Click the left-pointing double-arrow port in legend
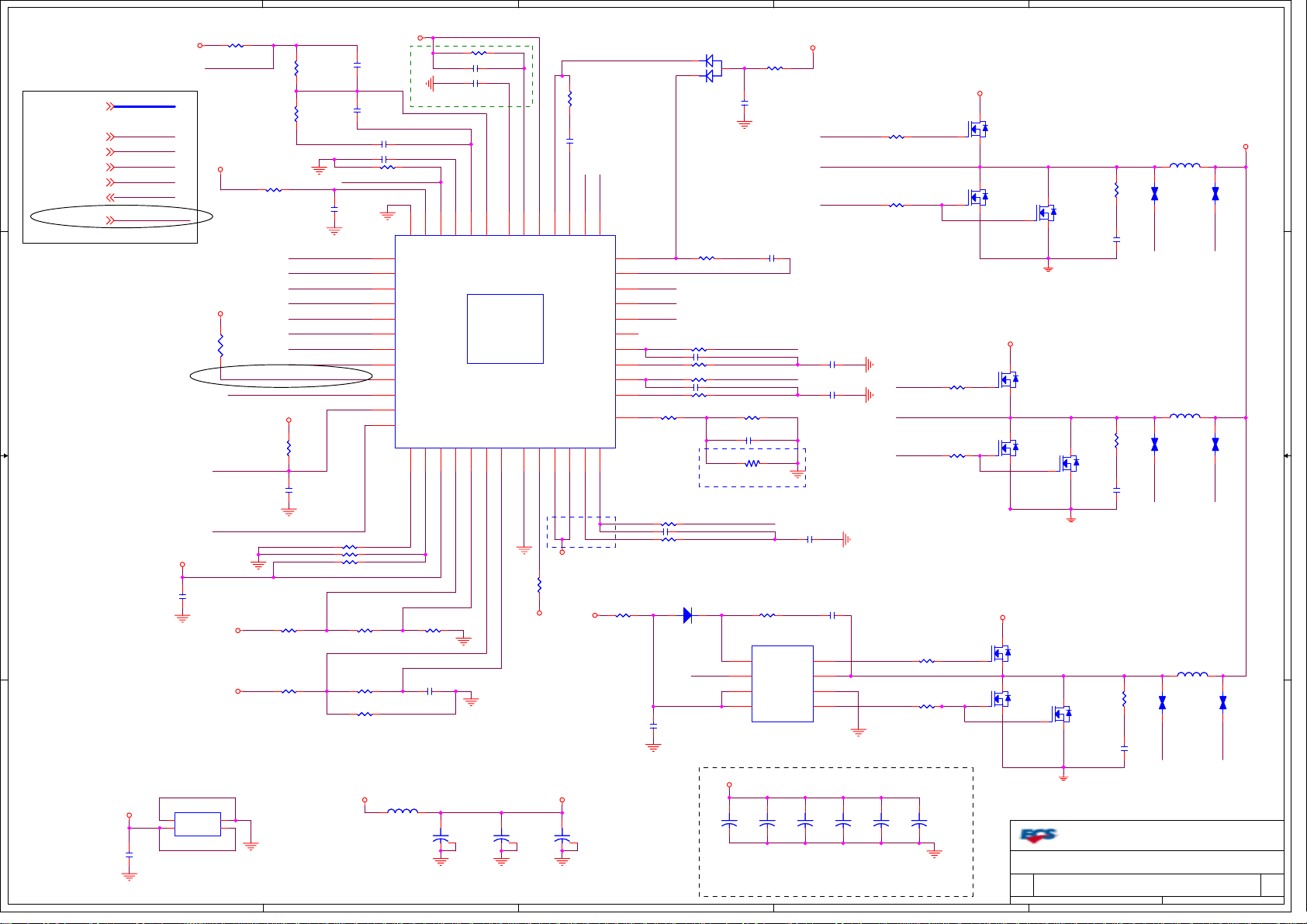Image resolution: width=1307 pixels, height=924 pixels. pos(110,197)
